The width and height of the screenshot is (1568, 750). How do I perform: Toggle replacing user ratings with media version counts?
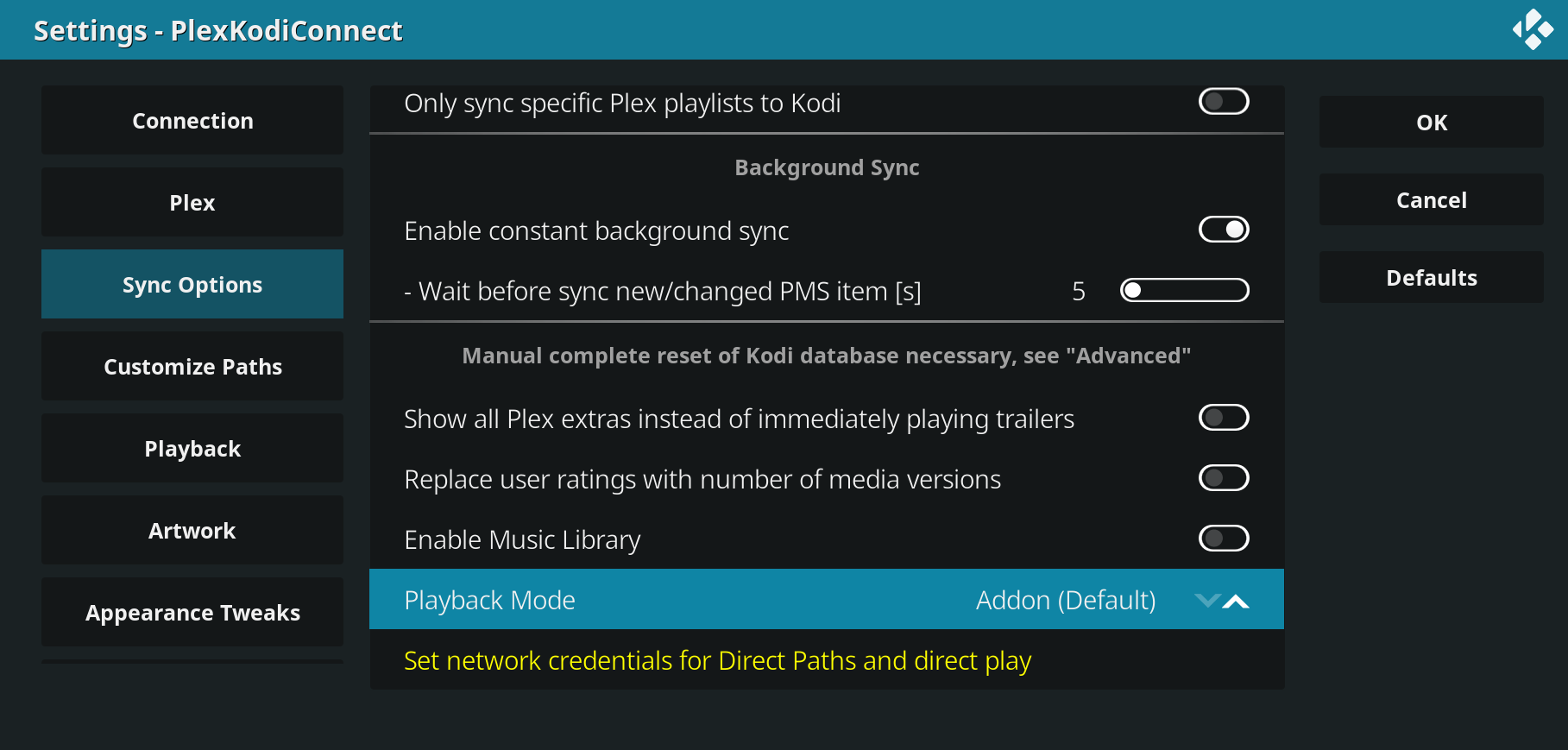click(1223, 478)
